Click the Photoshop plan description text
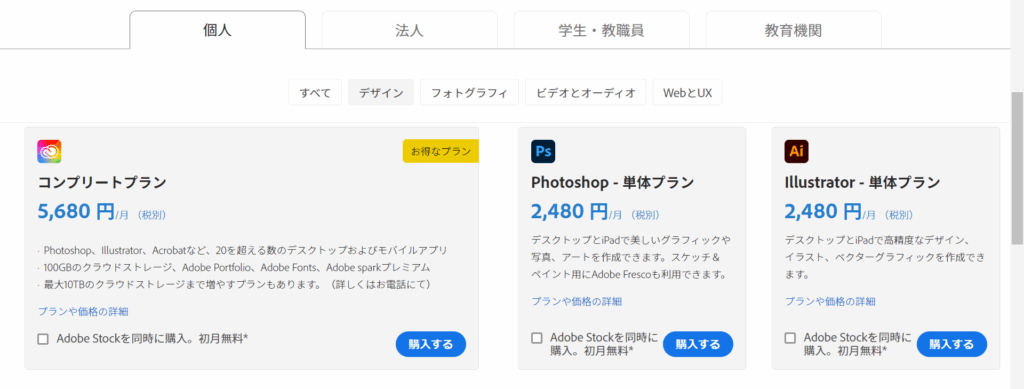This screenshot has width=1024, height=389. coord(632,257)
